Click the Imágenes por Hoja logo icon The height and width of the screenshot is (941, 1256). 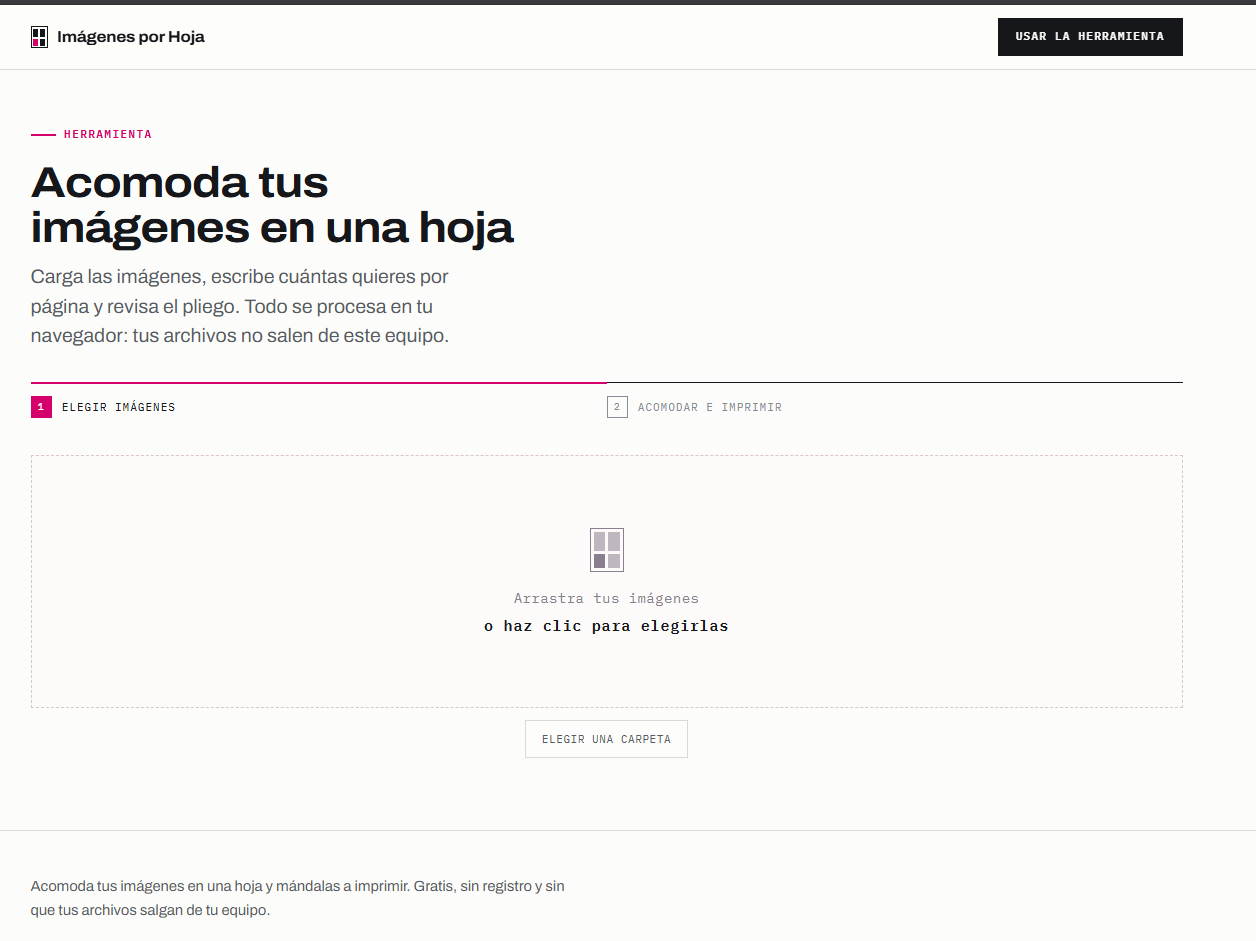tap(39, 37)
